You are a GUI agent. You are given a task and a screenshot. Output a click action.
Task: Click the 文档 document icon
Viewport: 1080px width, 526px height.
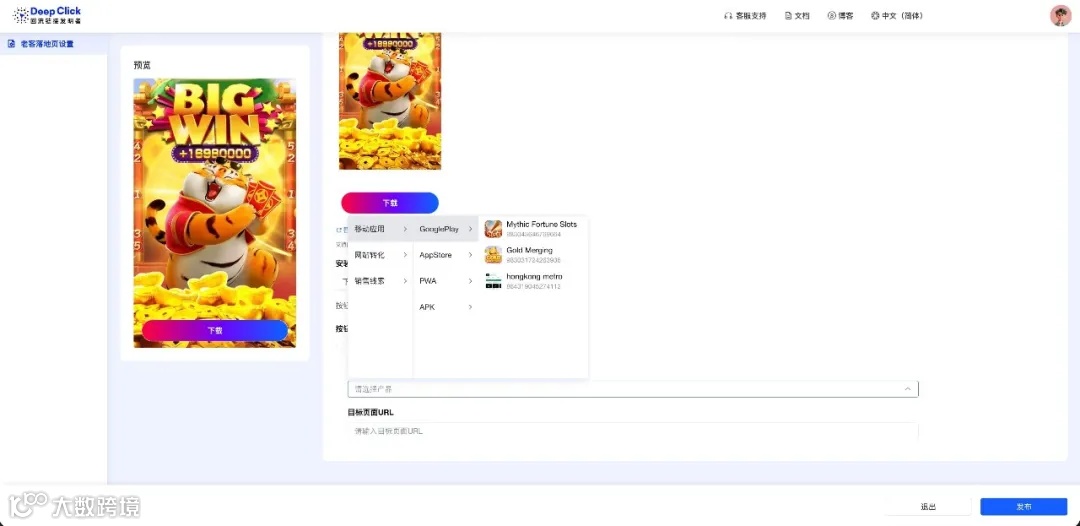(789, 16)
